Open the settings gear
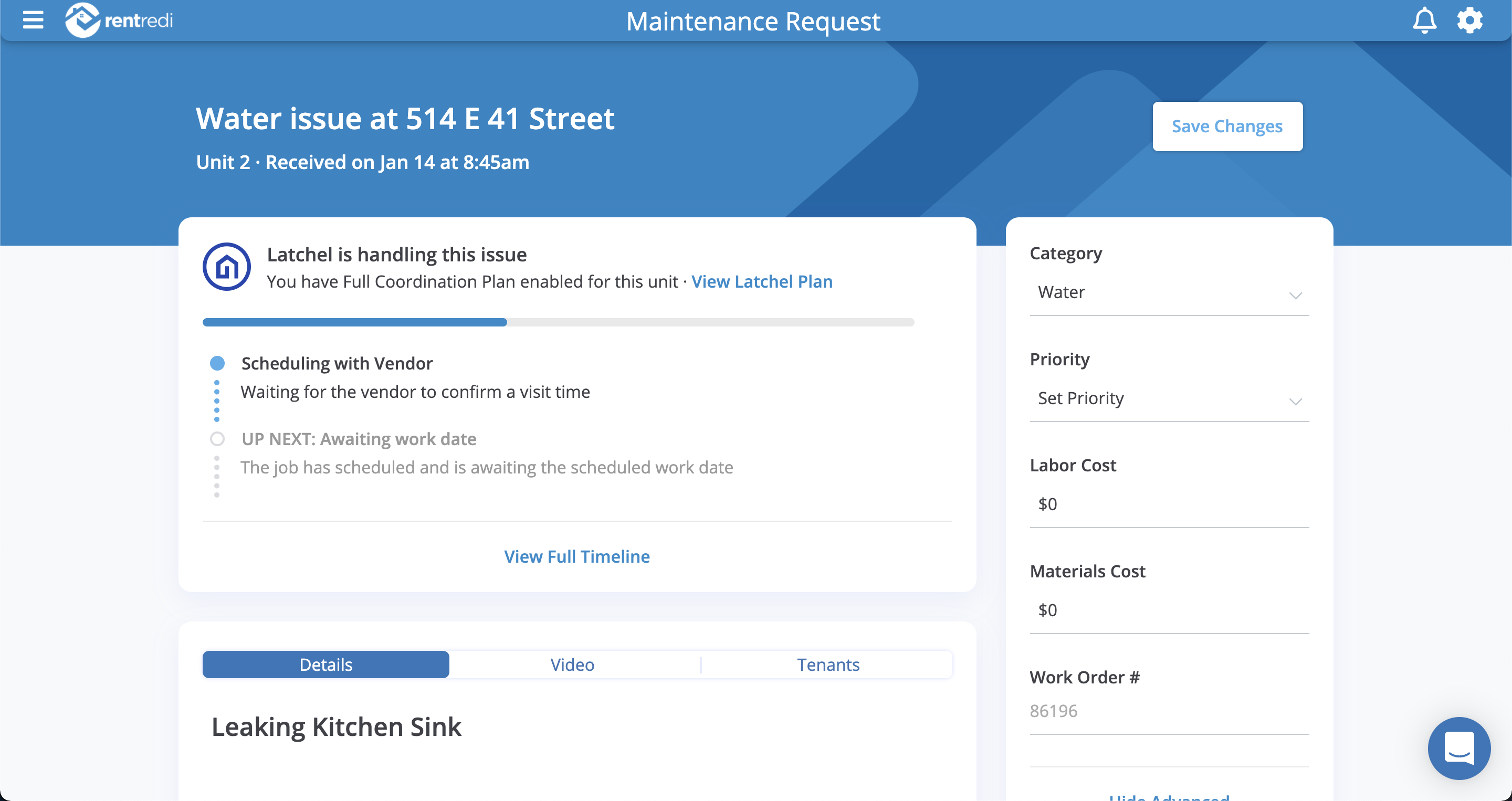Screen dimensions: 1512x801 (x=1470, y=20)
